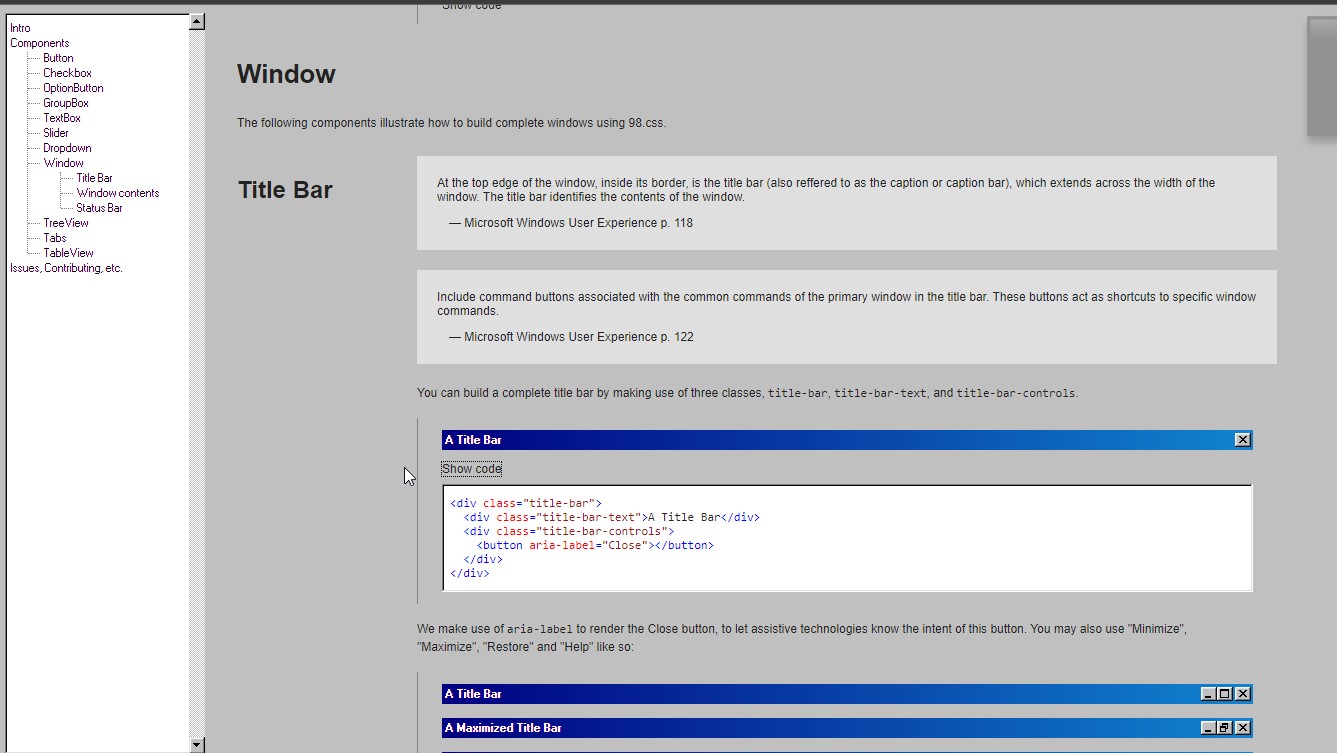
Task: Click the sidebar scroll up arrow
Action: tap(197, 21)
